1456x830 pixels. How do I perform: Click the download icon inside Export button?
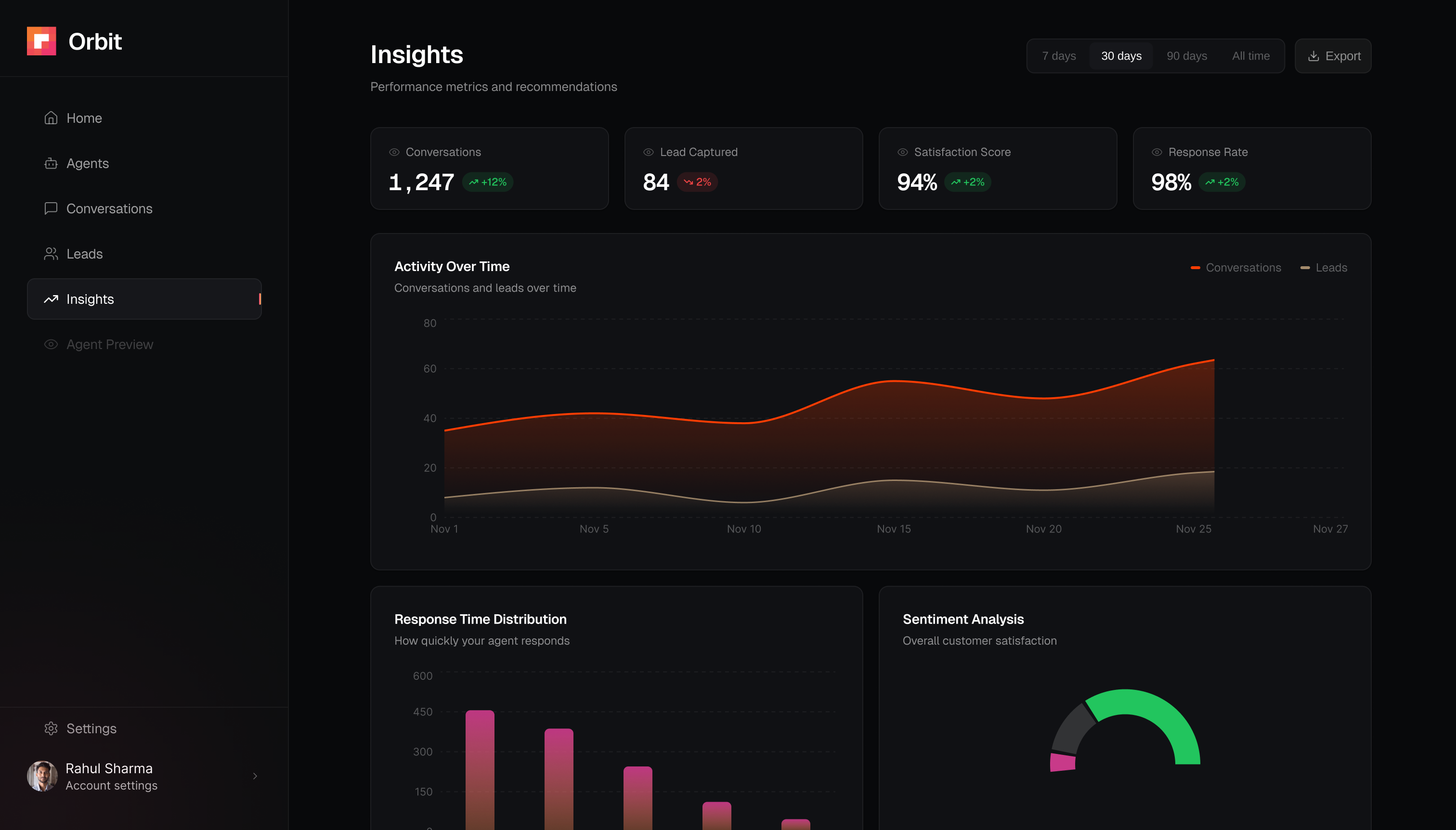(1313, 55)
